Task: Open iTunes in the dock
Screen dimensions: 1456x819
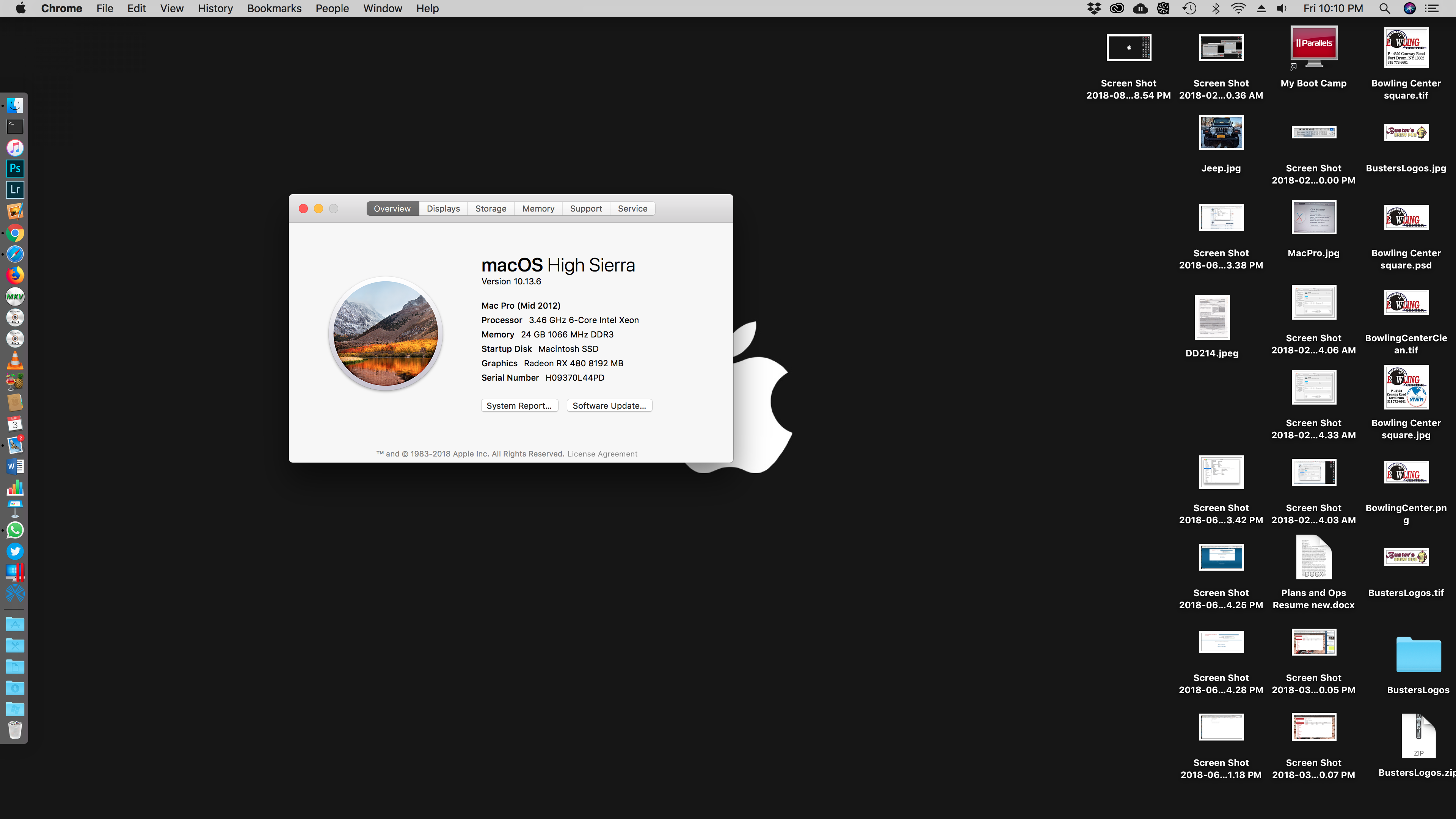Action: pyautogui.click(x=15, y=147)
